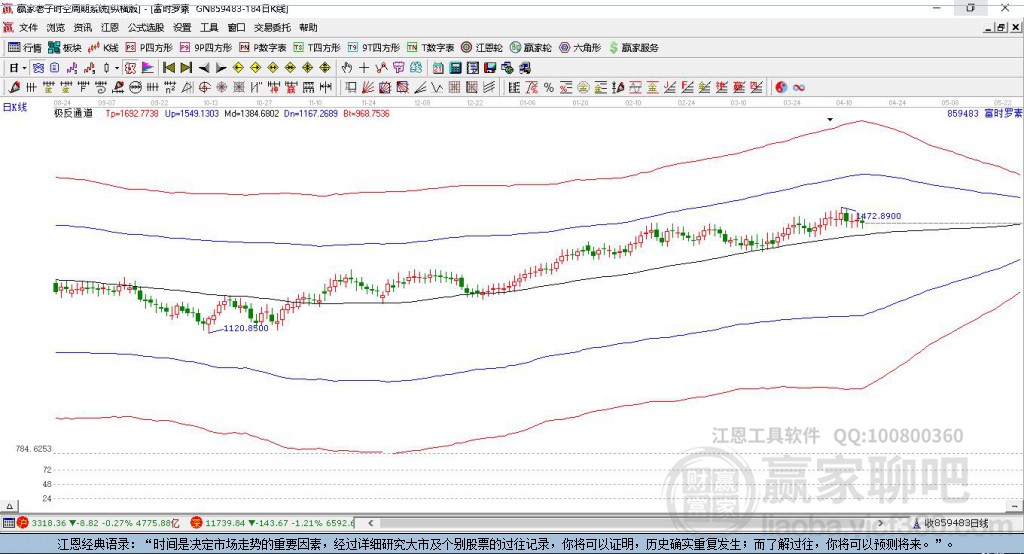This screenshot has width=1024, height=554.
Task: Open the calculator icon
Action: (455, 68)
